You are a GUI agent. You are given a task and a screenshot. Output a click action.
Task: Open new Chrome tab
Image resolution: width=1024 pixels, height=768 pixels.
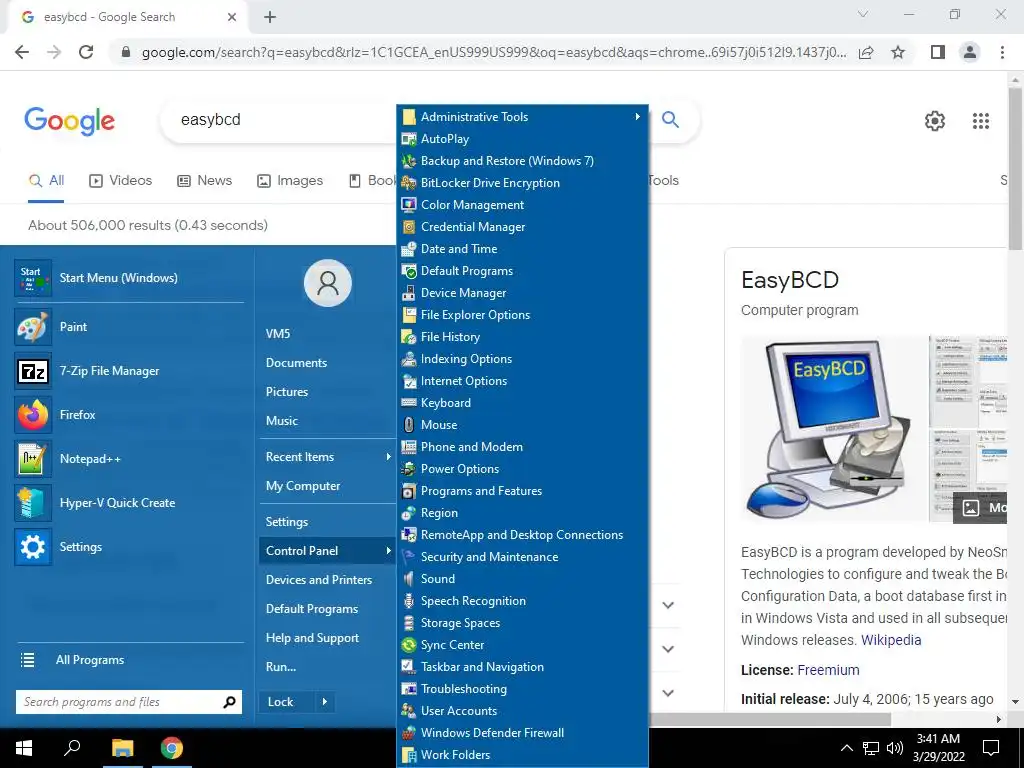[x=270, y=18]
